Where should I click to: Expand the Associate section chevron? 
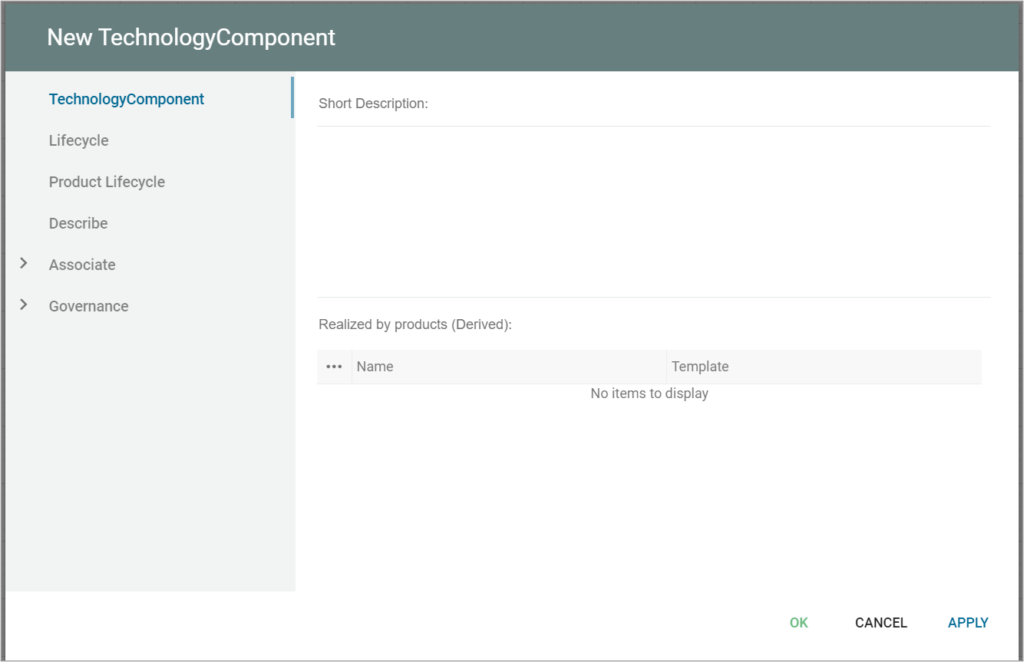coord(24,264)
